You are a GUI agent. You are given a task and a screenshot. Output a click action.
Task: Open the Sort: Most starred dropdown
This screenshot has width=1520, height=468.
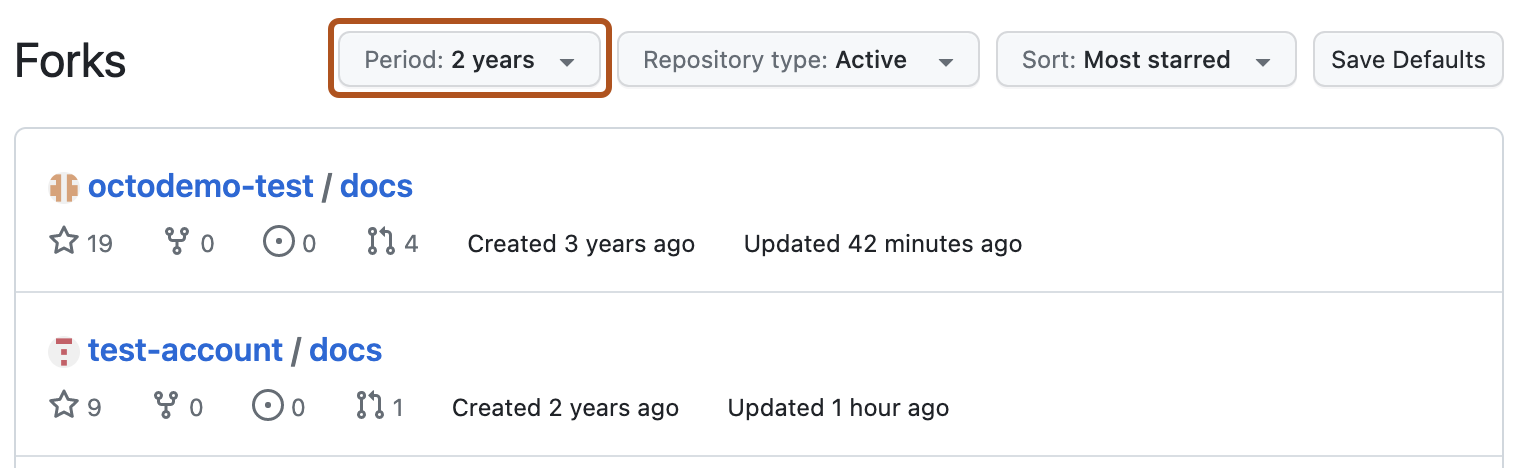click(x=1145, y=61)
